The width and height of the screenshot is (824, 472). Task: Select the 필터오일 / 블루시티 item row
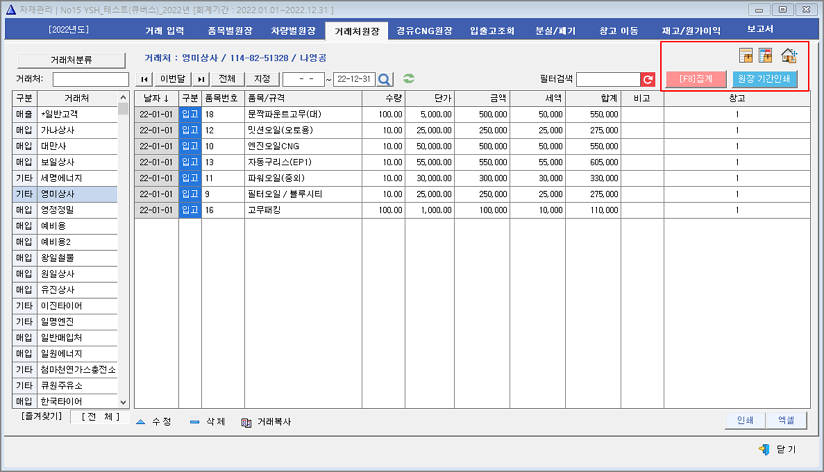[x=472, y=194]
